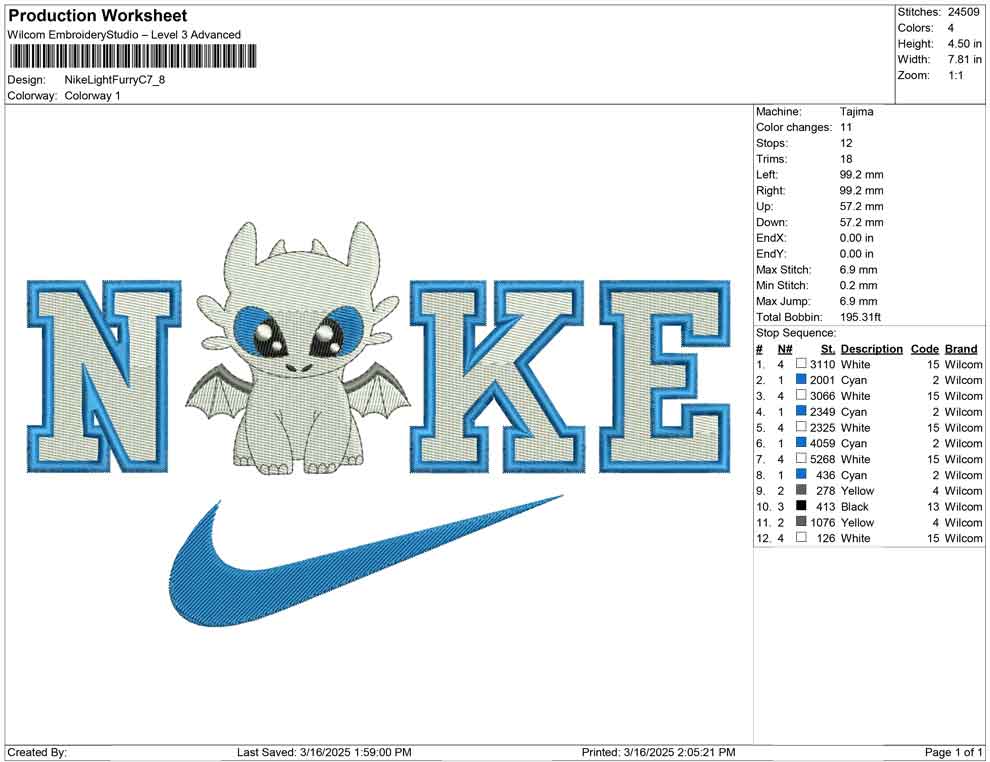Click the Colorway 1 value
Screen dimensions: 990x762
[x=92, y=96]
